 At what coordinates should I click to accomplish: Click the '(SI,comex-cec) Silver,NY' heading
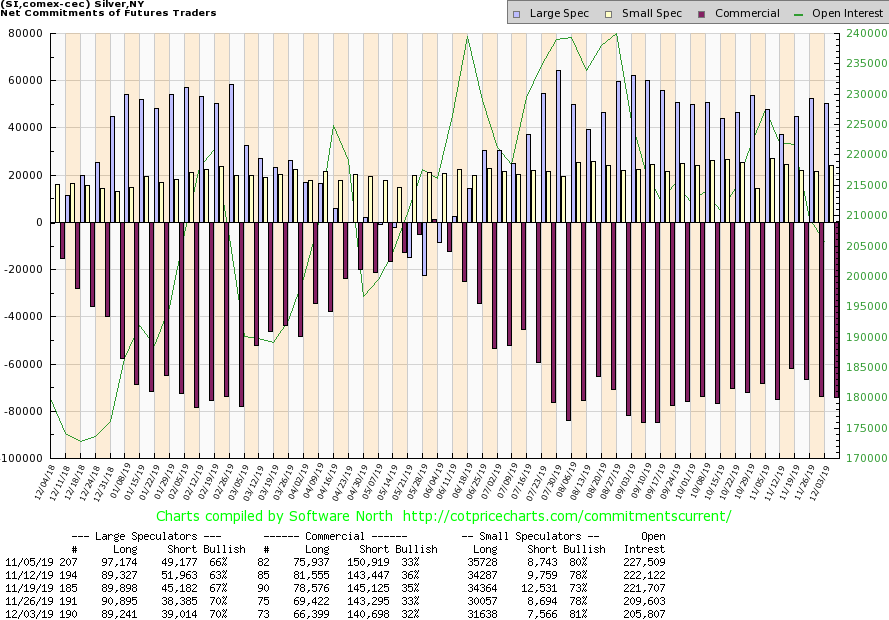tap(72, 5)
